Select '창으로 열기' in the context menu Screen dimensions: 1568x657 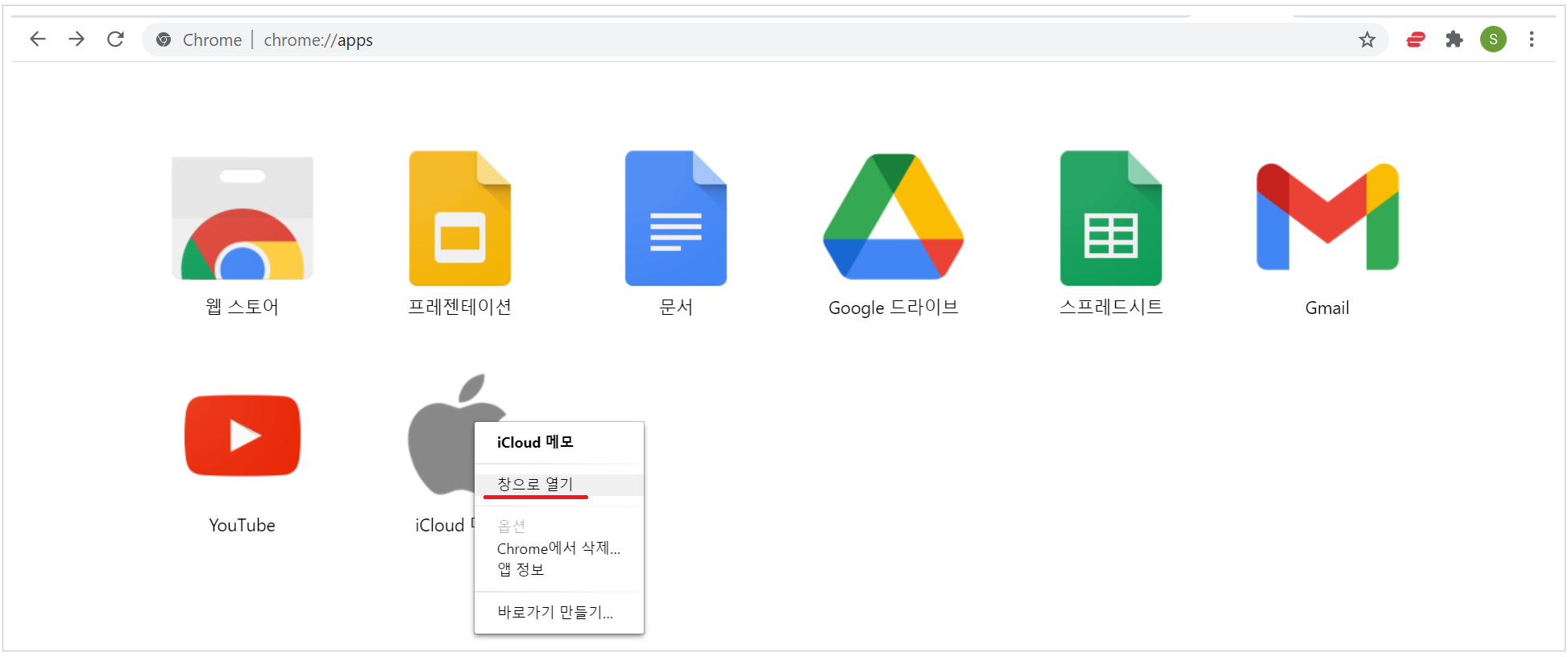tap(559, 485)
